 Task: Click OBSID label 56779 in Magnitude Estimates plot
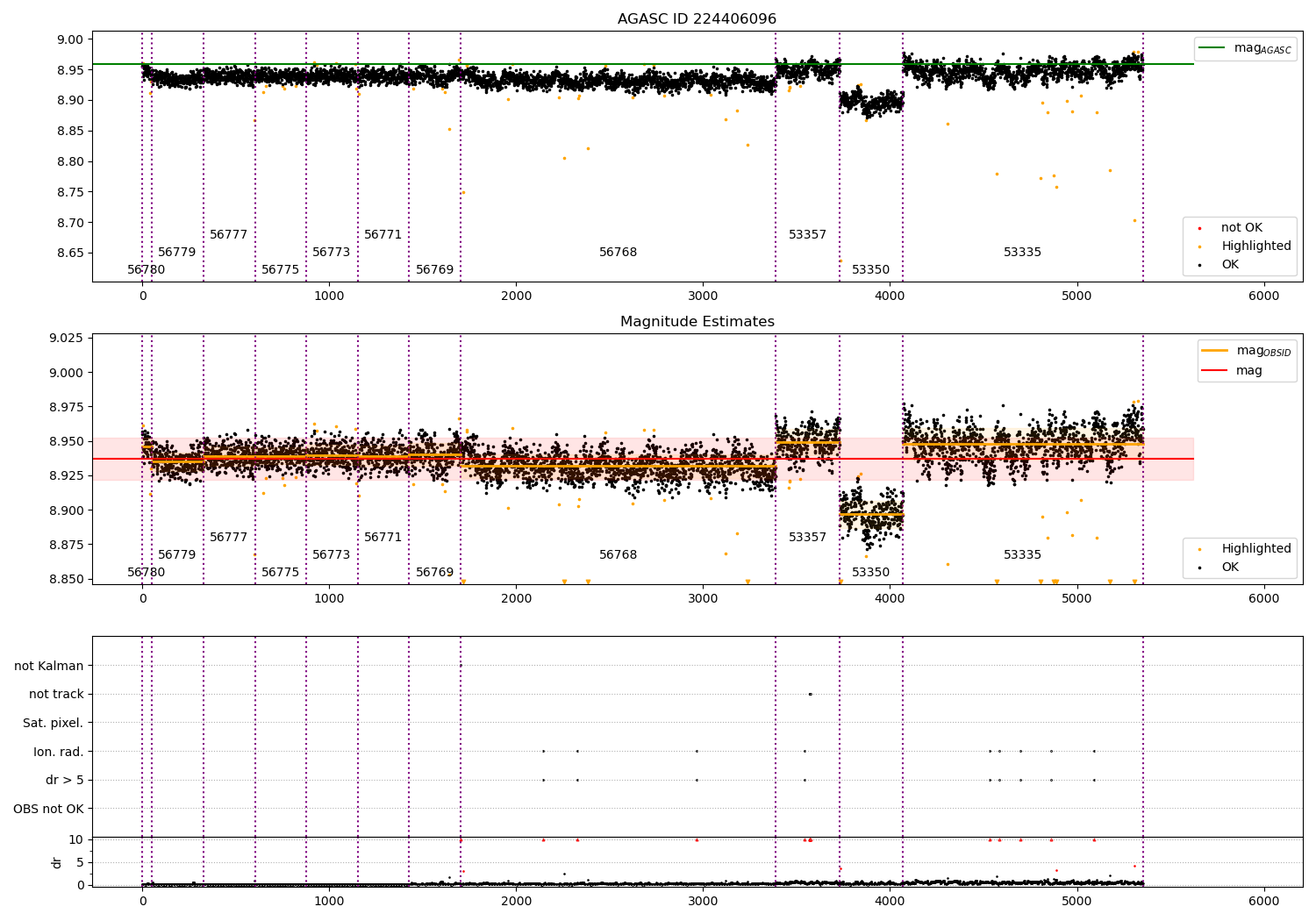coord(177,555)
